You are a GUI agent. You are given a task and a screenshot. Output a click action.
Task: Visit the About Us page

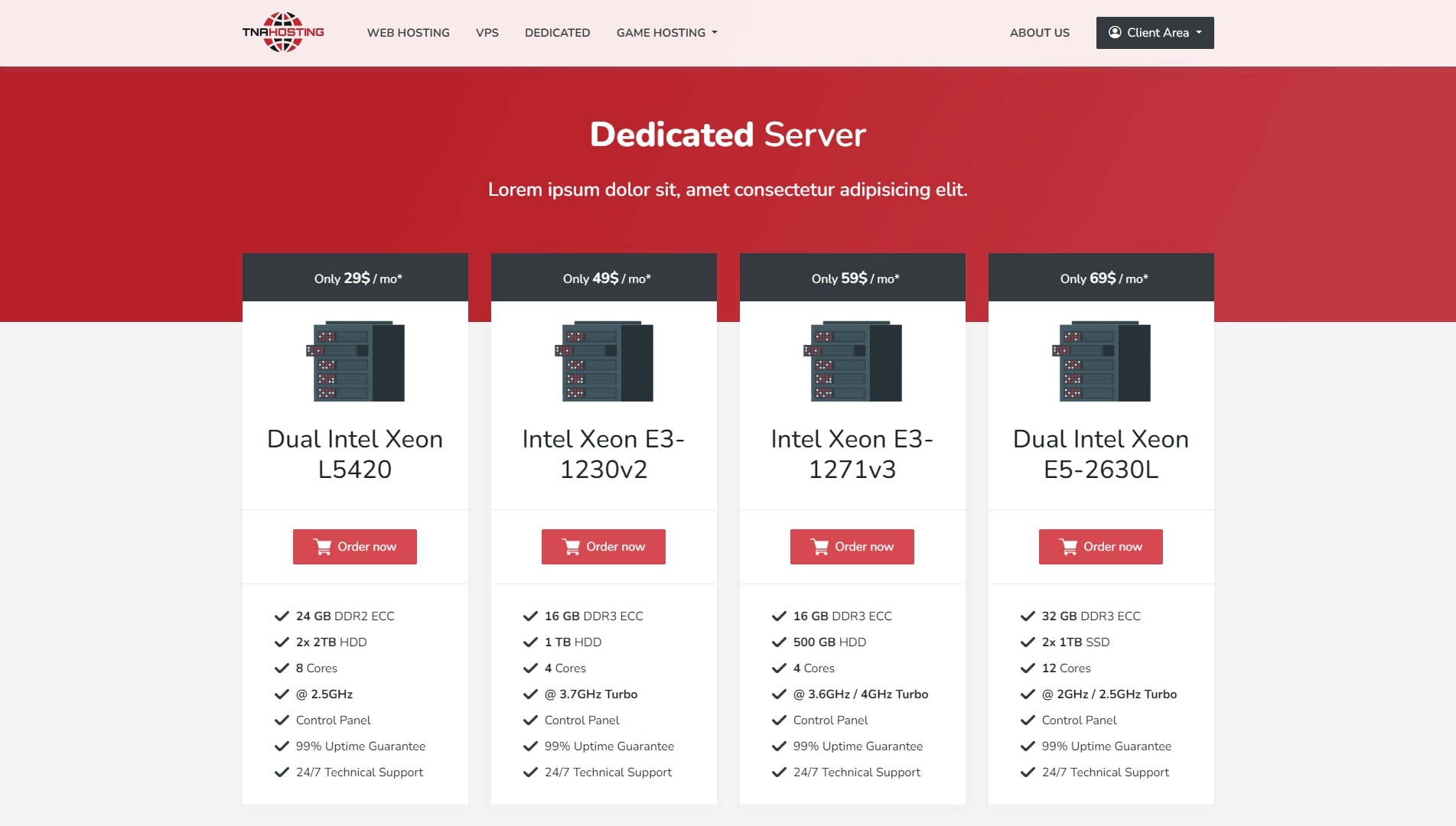click(x=1039, y=33)
